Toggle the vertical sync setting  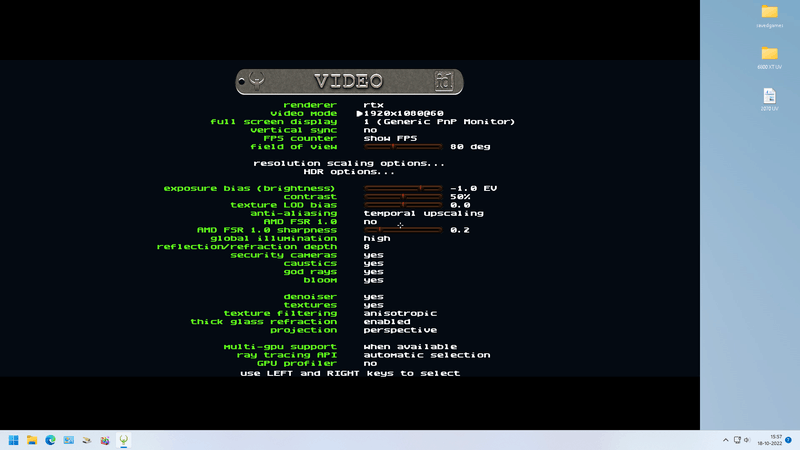(x=370, y=130)
